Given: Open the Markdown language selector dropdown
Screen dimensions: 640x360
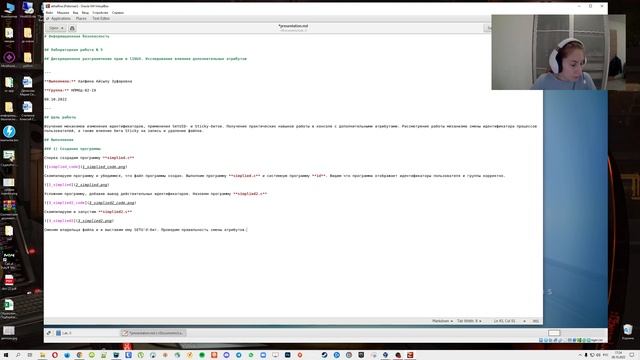Looking at the screenshot, I should tap(442, 321).
